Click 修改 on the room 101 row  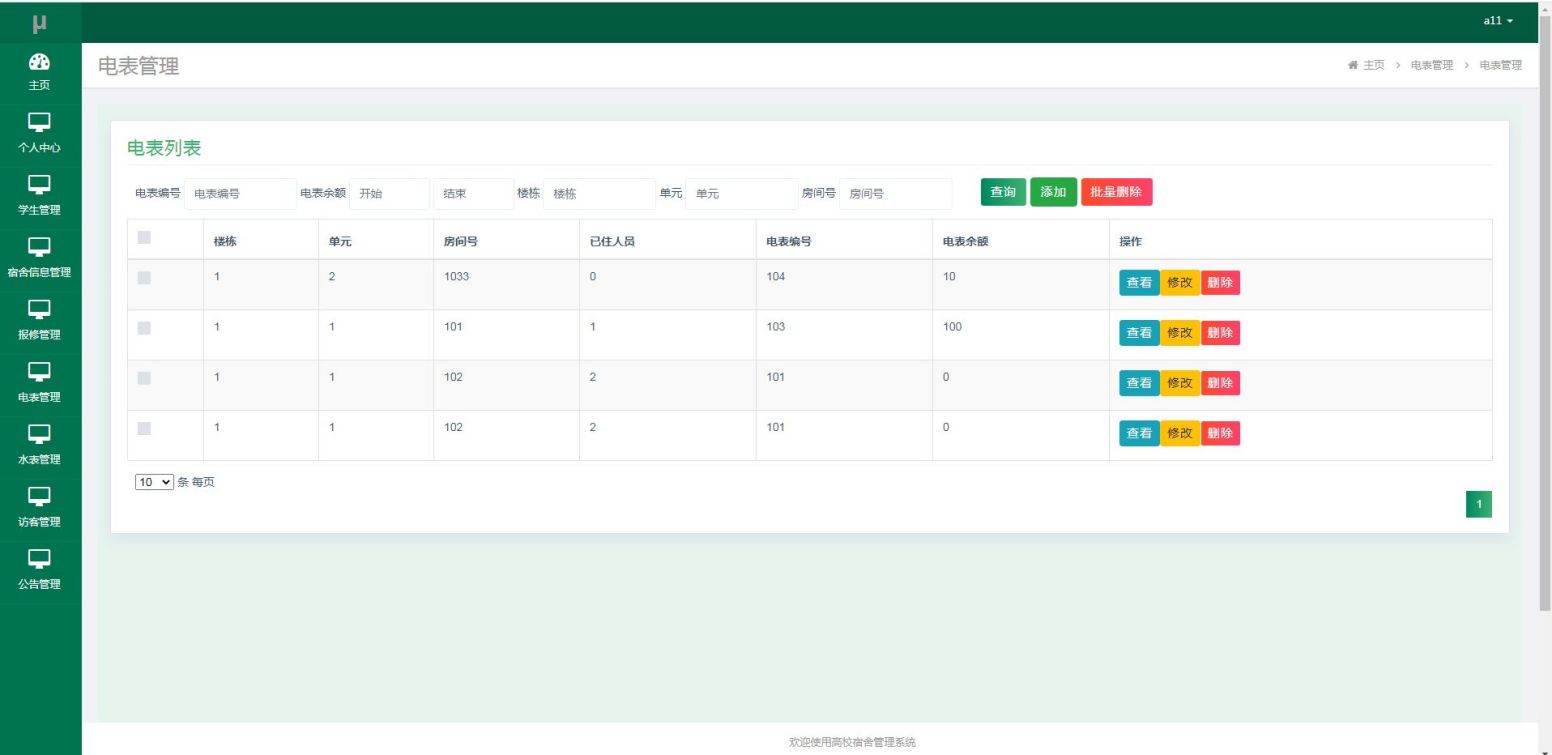click(1180, 333)
